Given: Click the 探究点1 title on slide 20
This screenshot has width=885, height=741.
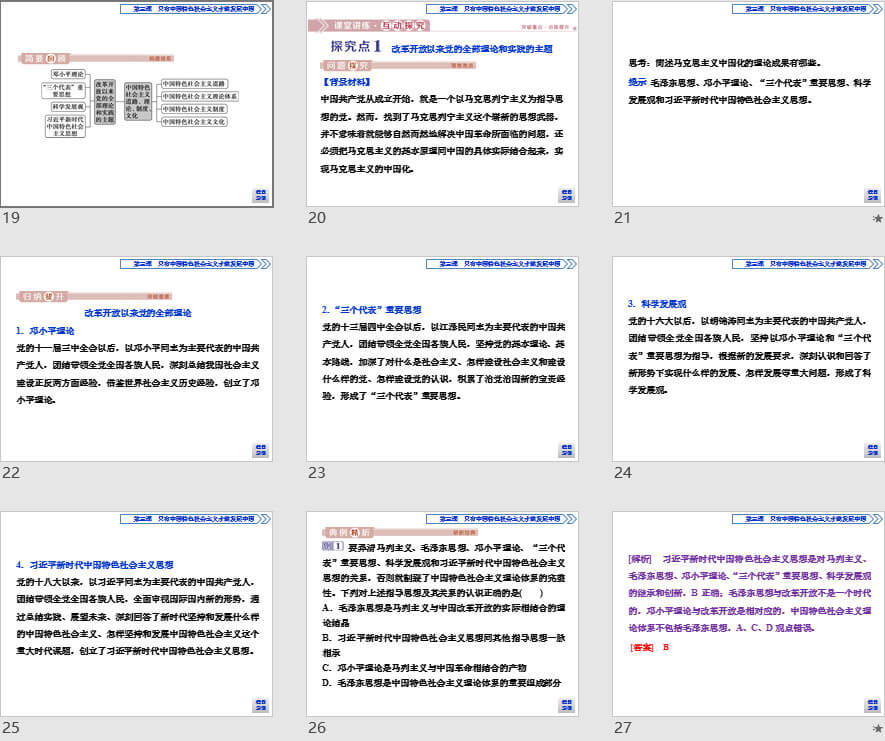Looking at the screenshot, I should tap(356, 46).
